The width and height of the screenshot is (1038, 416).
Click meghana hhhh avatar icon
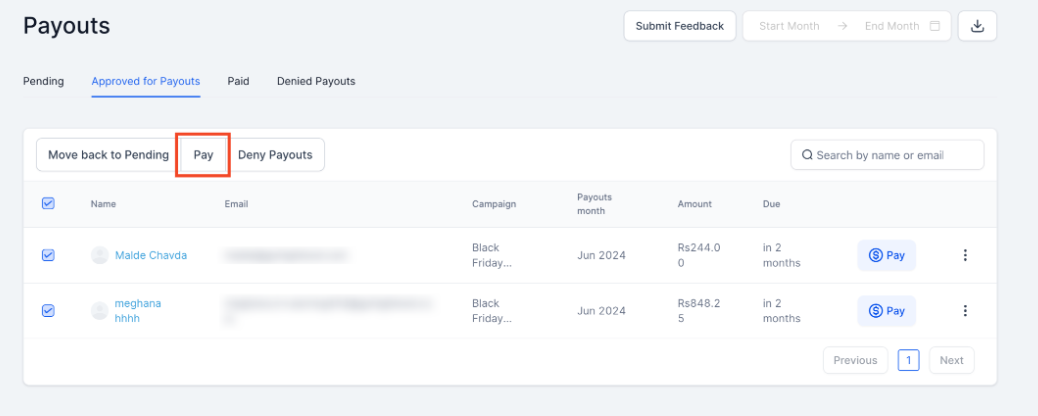point(99,311)
